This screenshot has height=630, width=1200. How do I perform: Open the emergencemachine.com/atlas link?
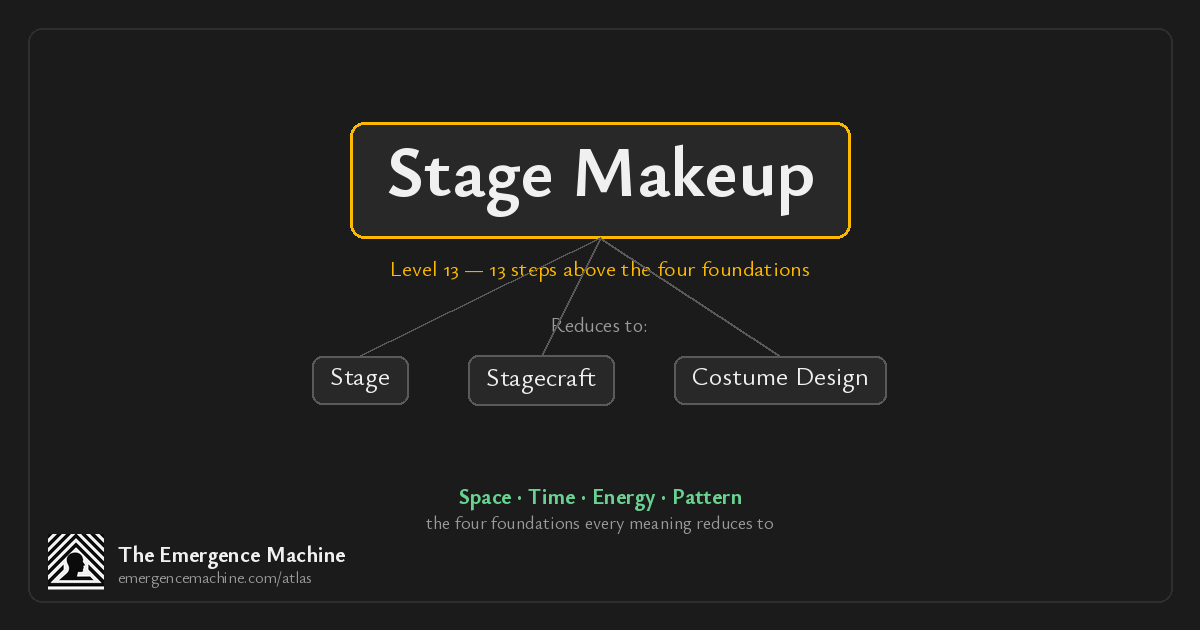(x=215, y=578)
